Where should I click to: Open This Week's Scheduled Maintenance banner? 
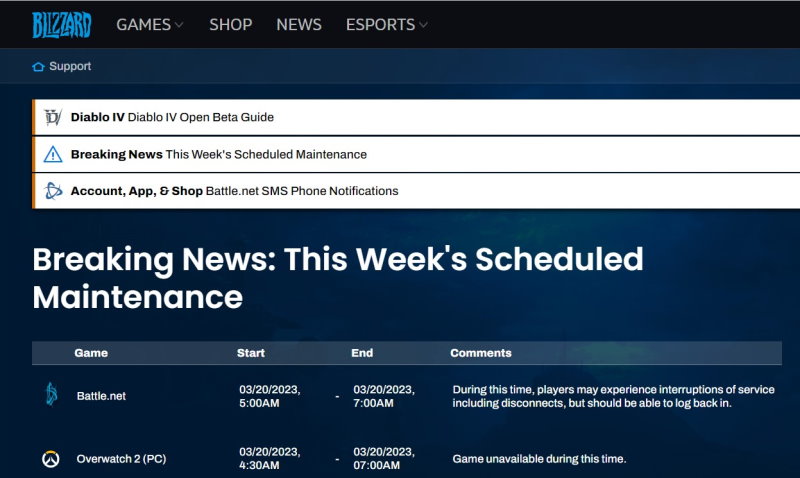click(x=265, y=154)
